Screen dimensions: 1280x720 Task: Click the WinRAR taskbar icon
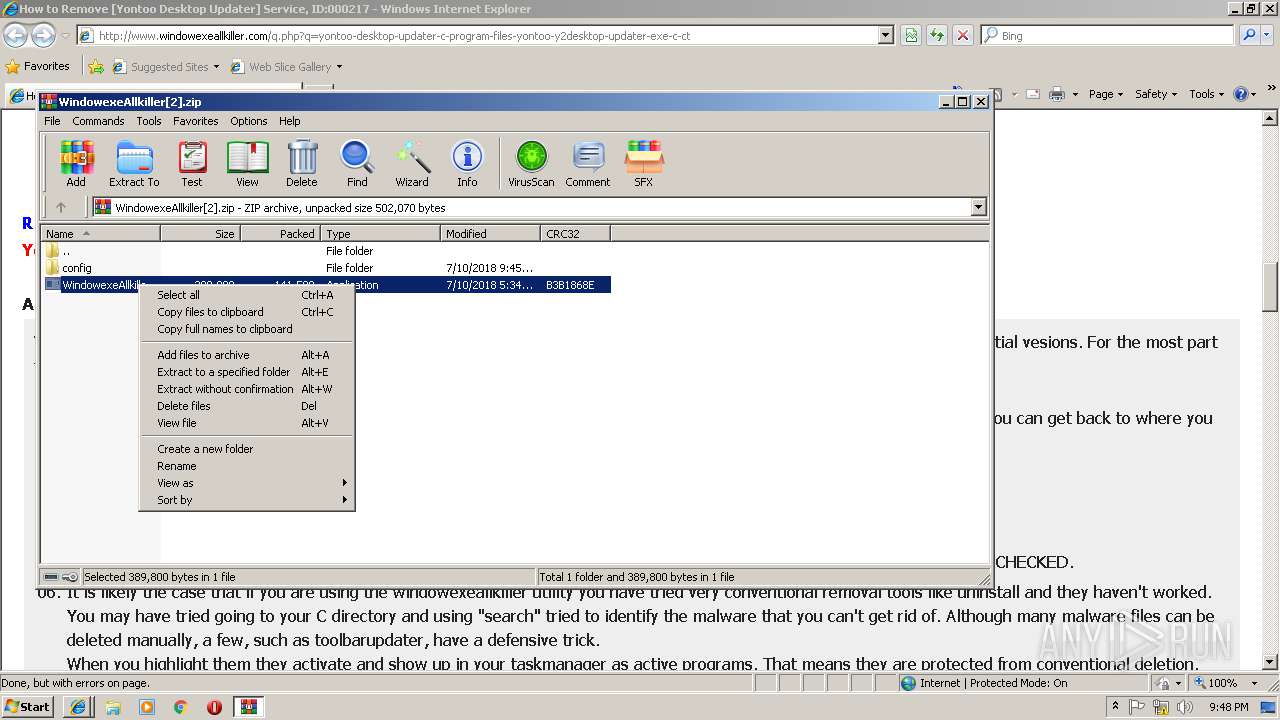(x=248, y=707)
